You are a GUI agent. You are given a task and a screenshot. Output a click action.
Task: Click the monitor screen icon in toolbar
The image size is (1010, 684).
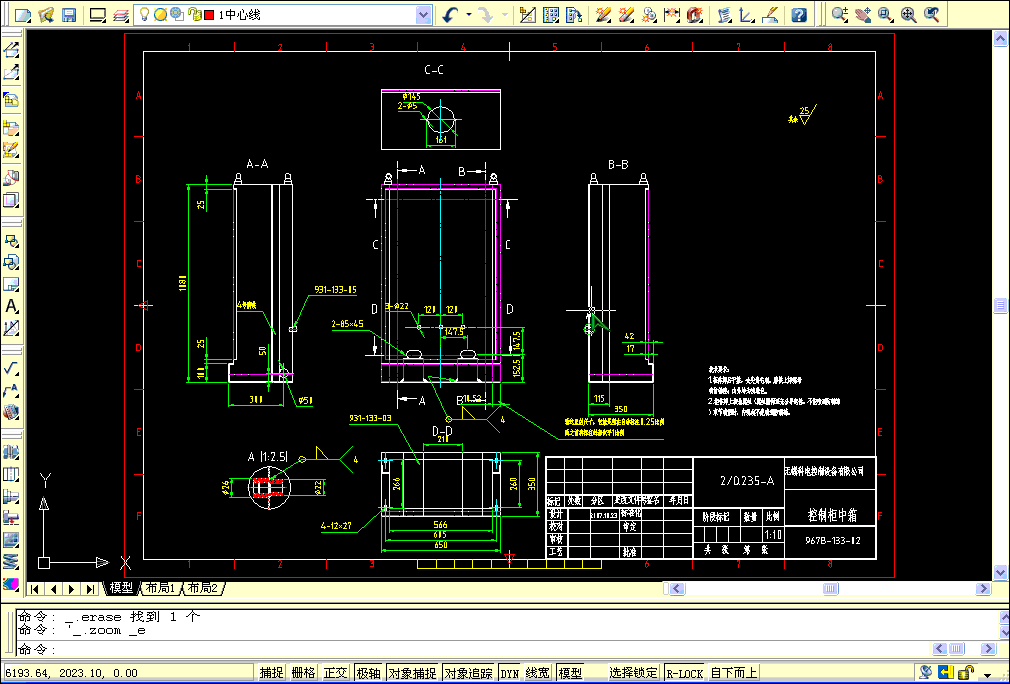point(97,15)
